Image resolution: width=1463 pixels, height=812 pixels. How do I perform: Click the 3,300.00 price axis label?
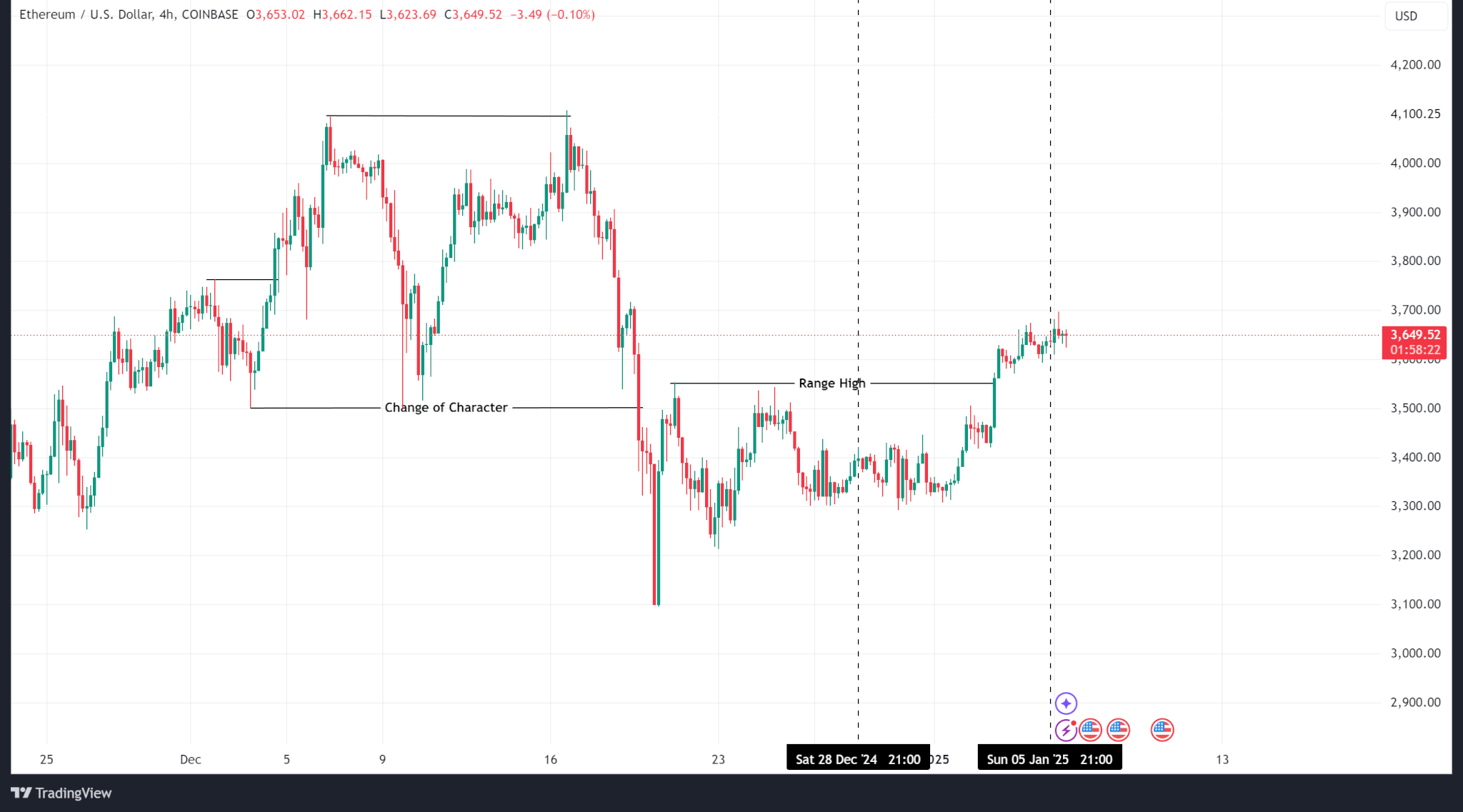click(x=1415, y=506)
